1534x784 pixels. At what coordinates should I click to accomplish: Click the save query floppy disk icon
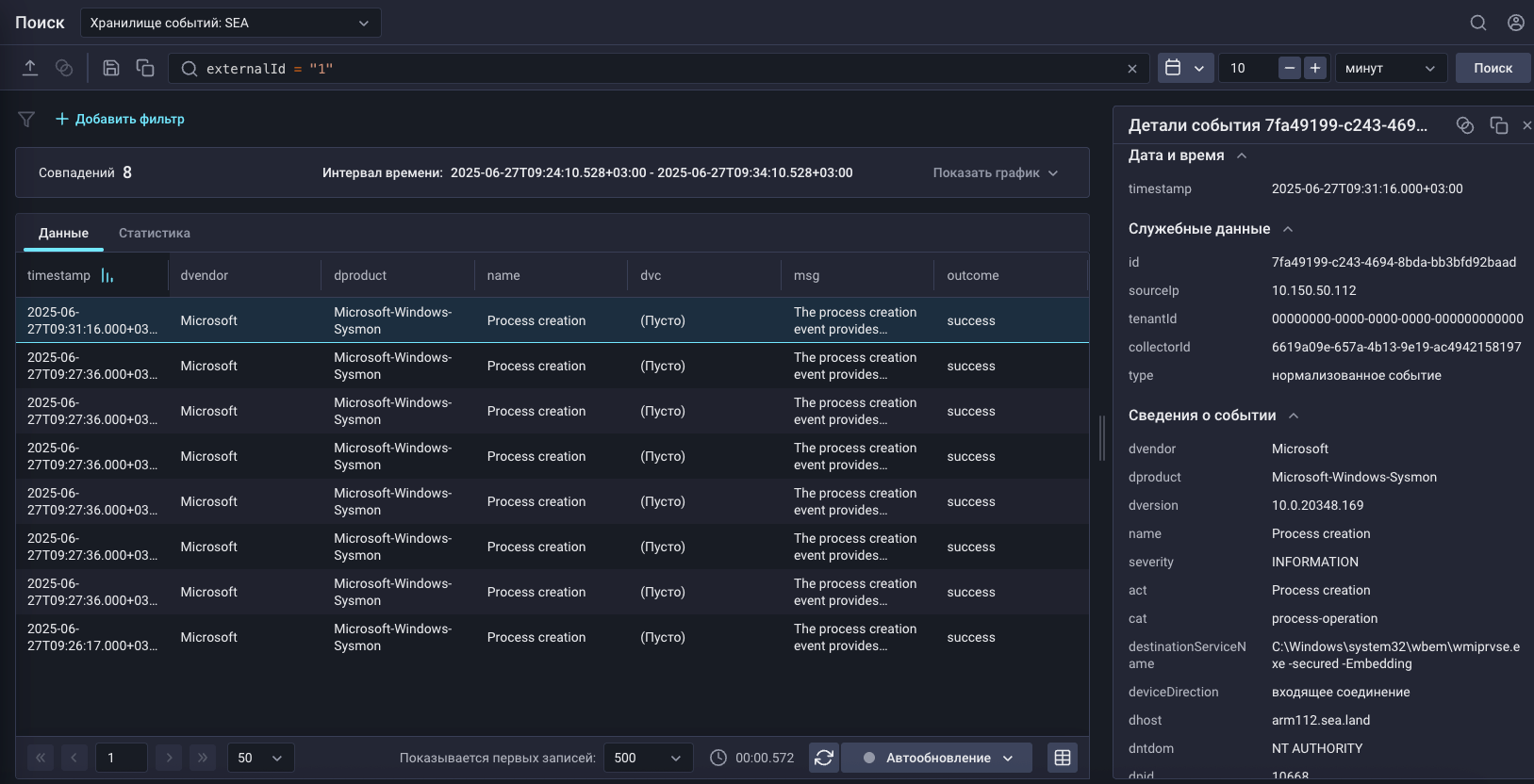111,68
